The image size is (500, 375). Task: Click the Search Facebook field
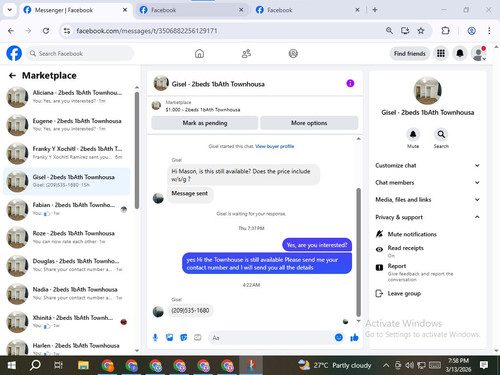[80, 53]
